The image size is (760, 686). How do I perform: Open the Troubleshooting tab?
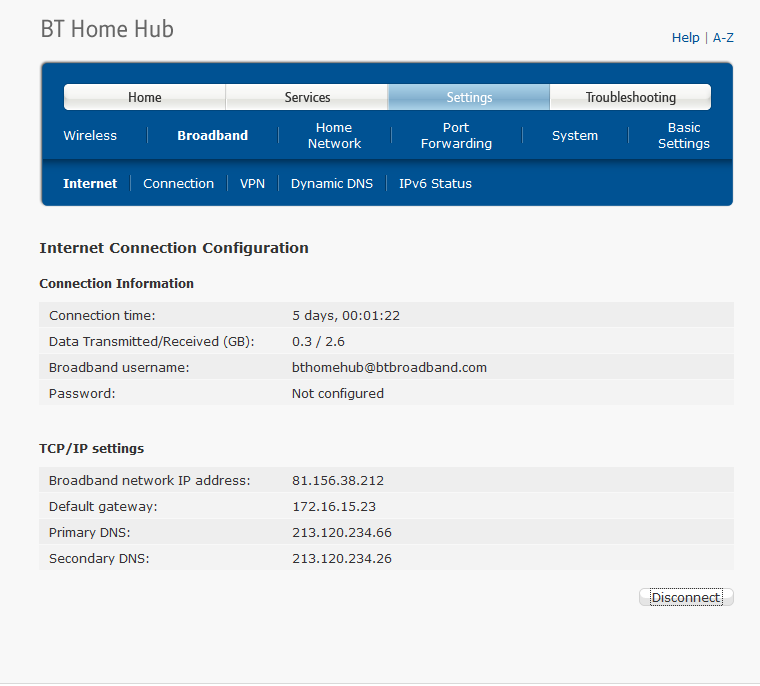[631, 97]
